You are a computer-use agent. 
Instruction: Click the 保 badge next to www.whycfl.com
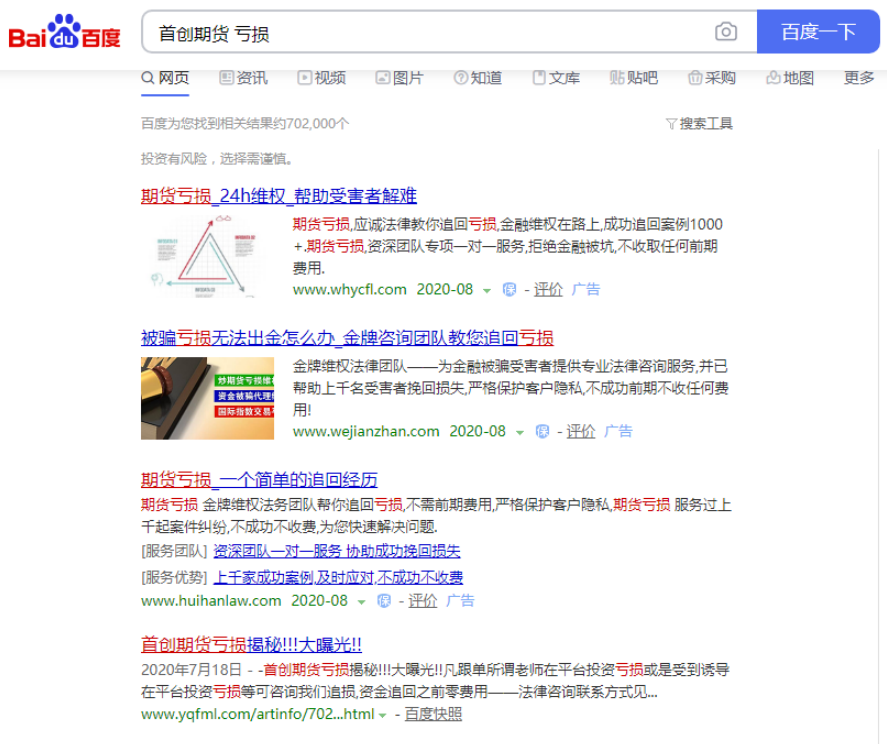point(509,290)
